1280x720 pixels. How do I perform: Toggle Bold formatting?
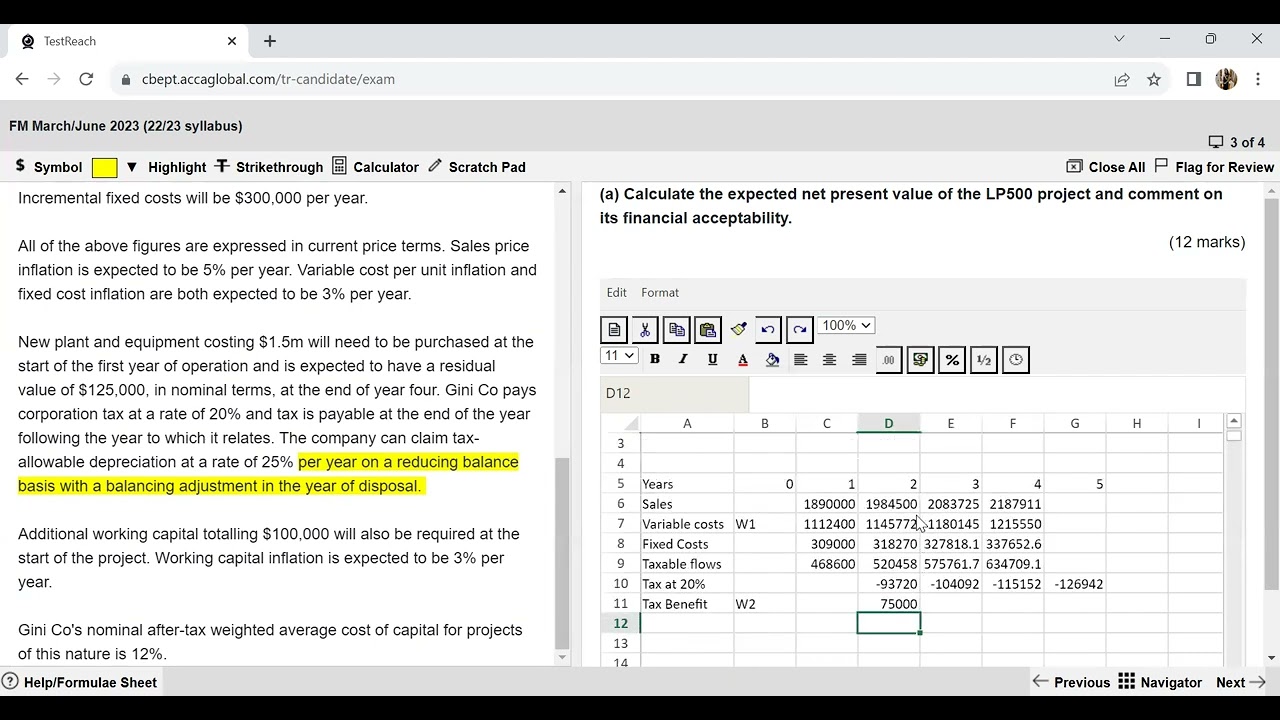point(655,359)
